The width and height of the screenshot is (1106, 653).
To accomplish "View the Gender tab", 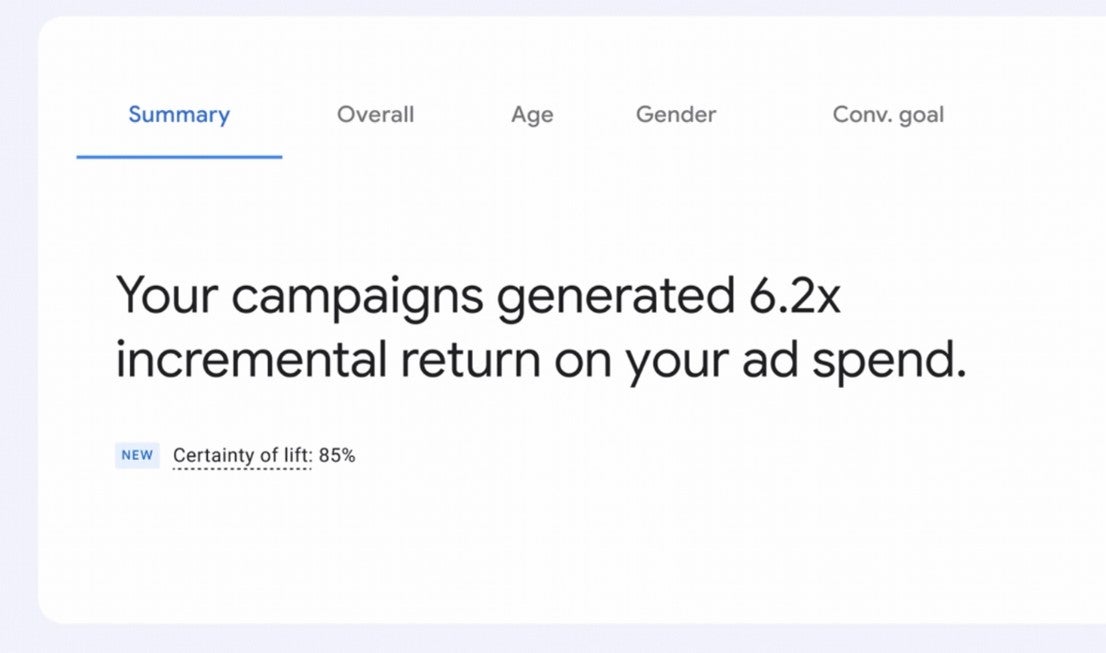I will 676,115.
